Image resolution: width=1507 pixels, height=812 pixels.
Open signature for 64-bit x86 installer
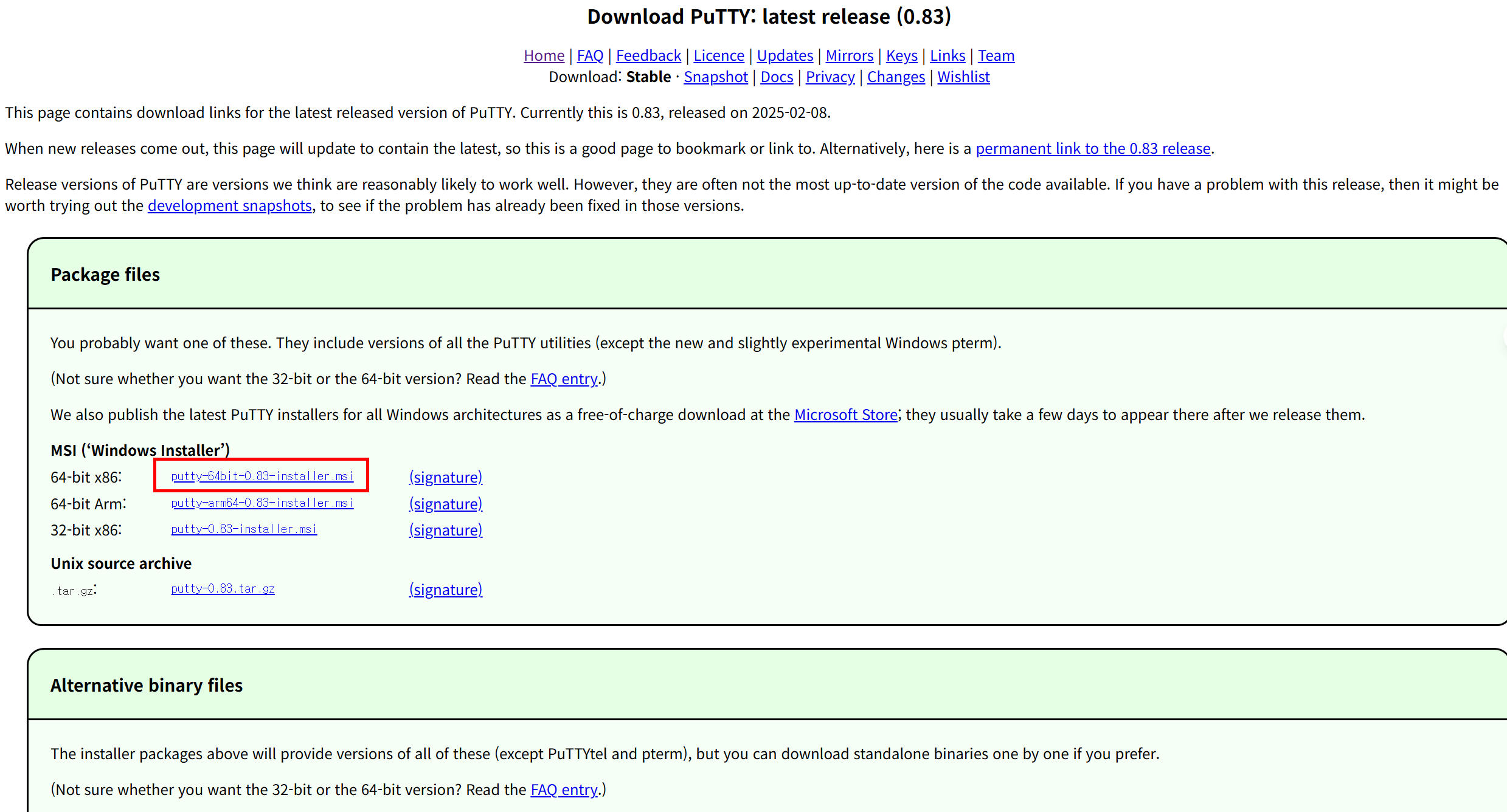445,477
